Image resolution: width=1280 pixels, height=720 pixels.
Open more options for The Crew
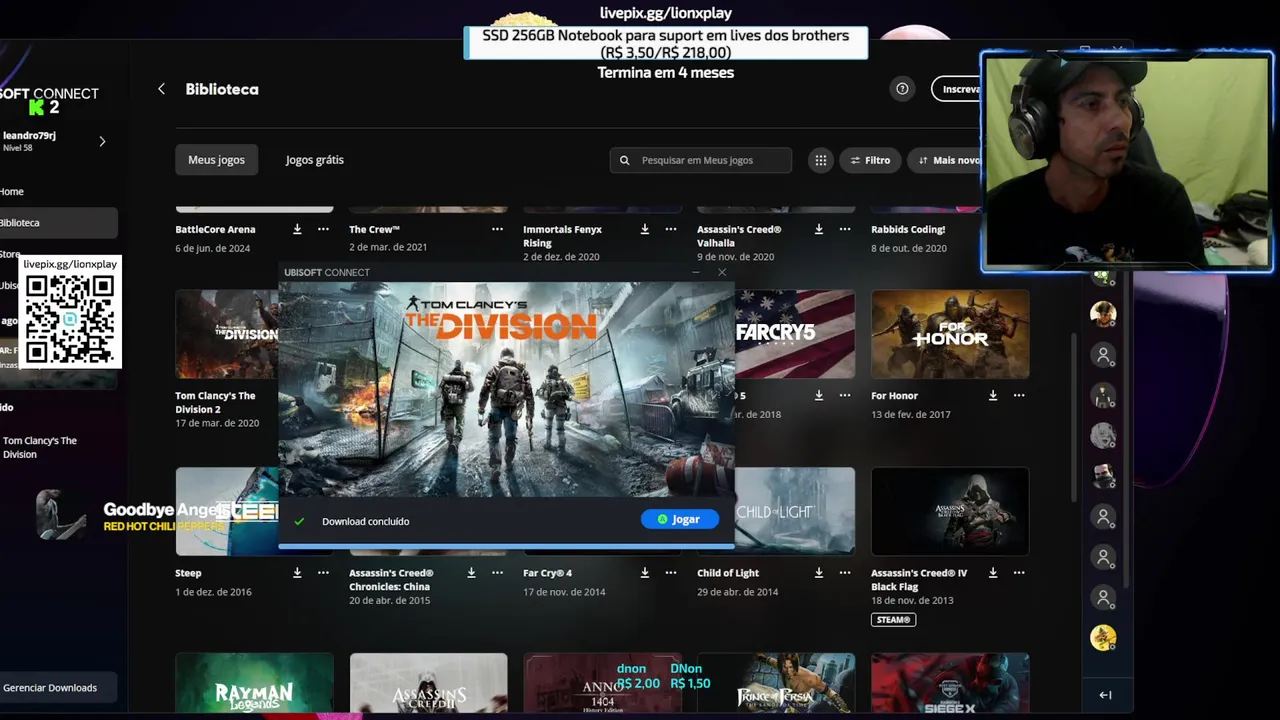497,229
